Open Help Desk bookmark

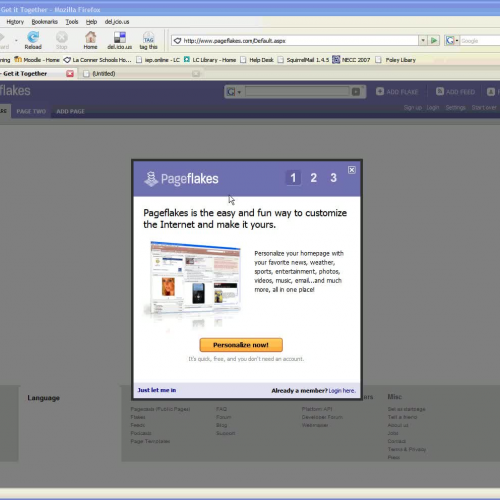(x=257, y=60)
